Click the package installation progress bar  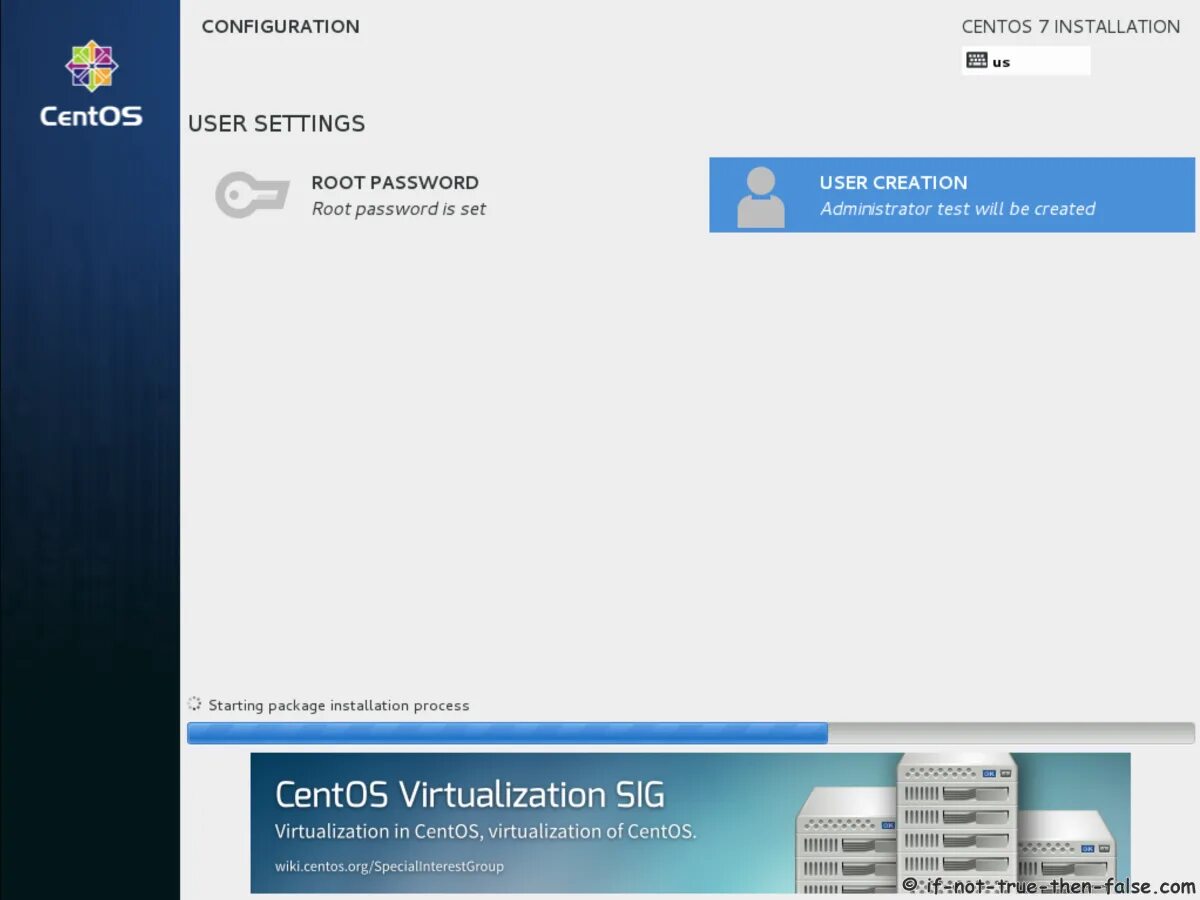click(x=691, y=733)
